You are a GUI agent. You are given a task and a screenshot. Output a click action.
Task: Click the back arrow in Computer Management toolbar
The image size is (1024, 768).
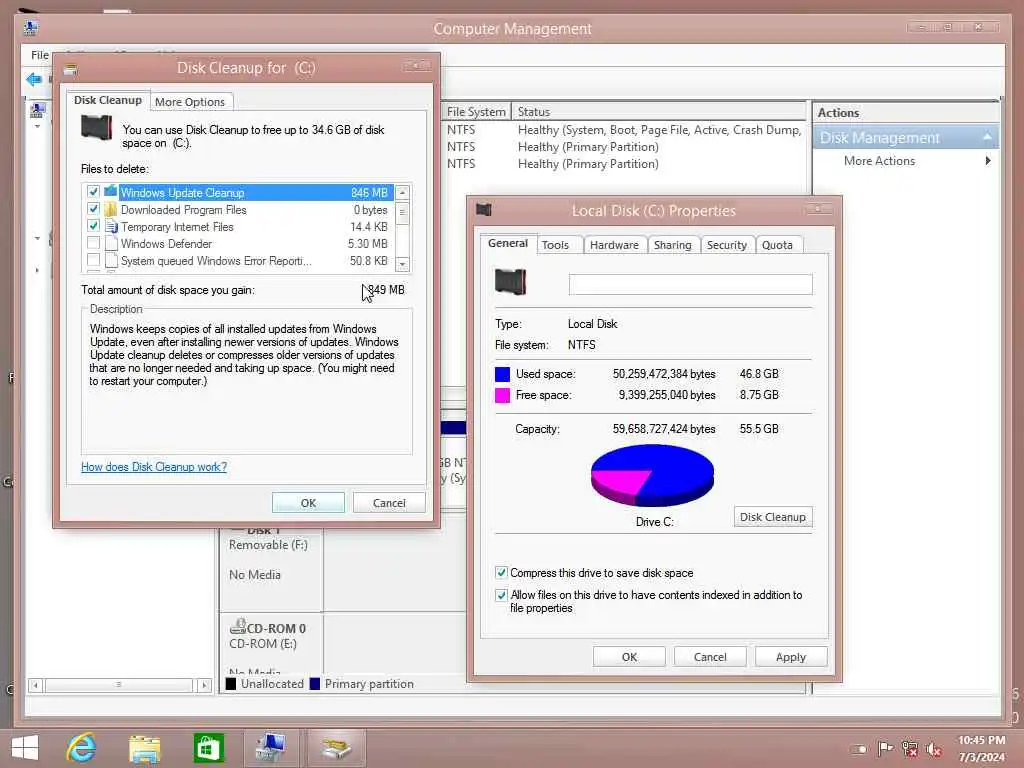34,80
